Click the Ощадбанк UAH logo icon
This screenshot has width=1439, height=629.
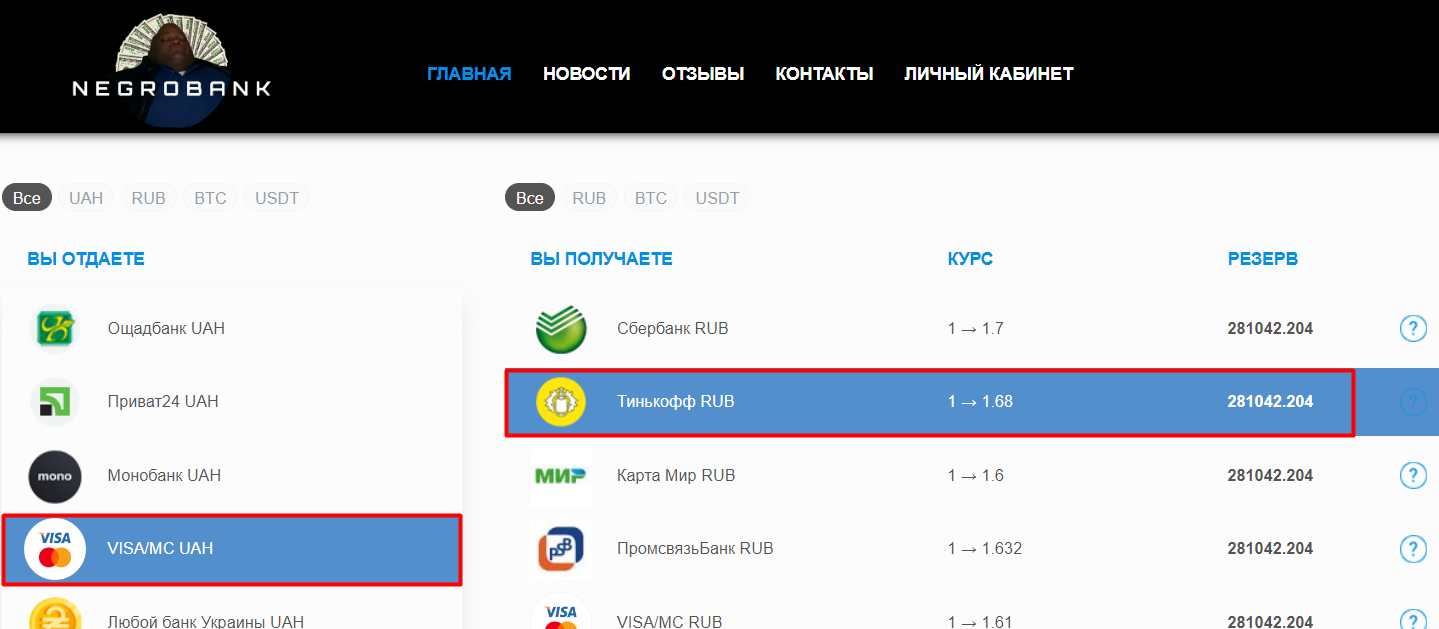[x=55, y=328]
